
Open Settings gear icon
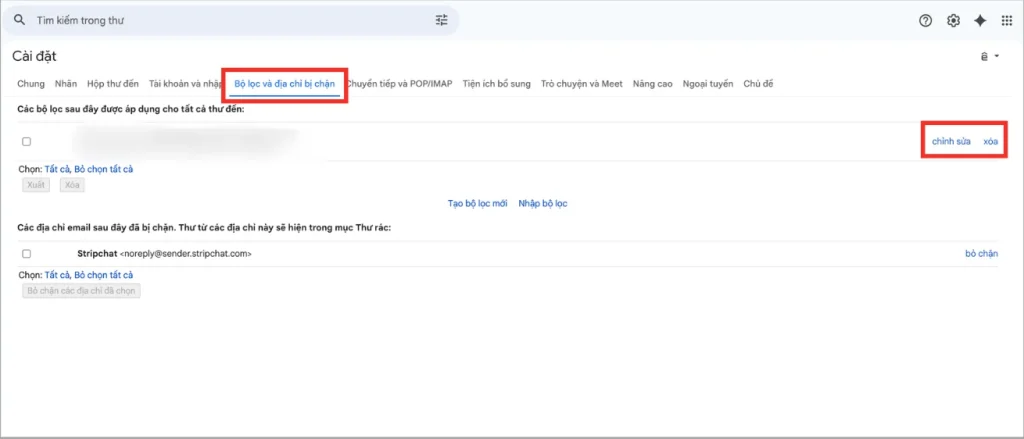(953, 21)
